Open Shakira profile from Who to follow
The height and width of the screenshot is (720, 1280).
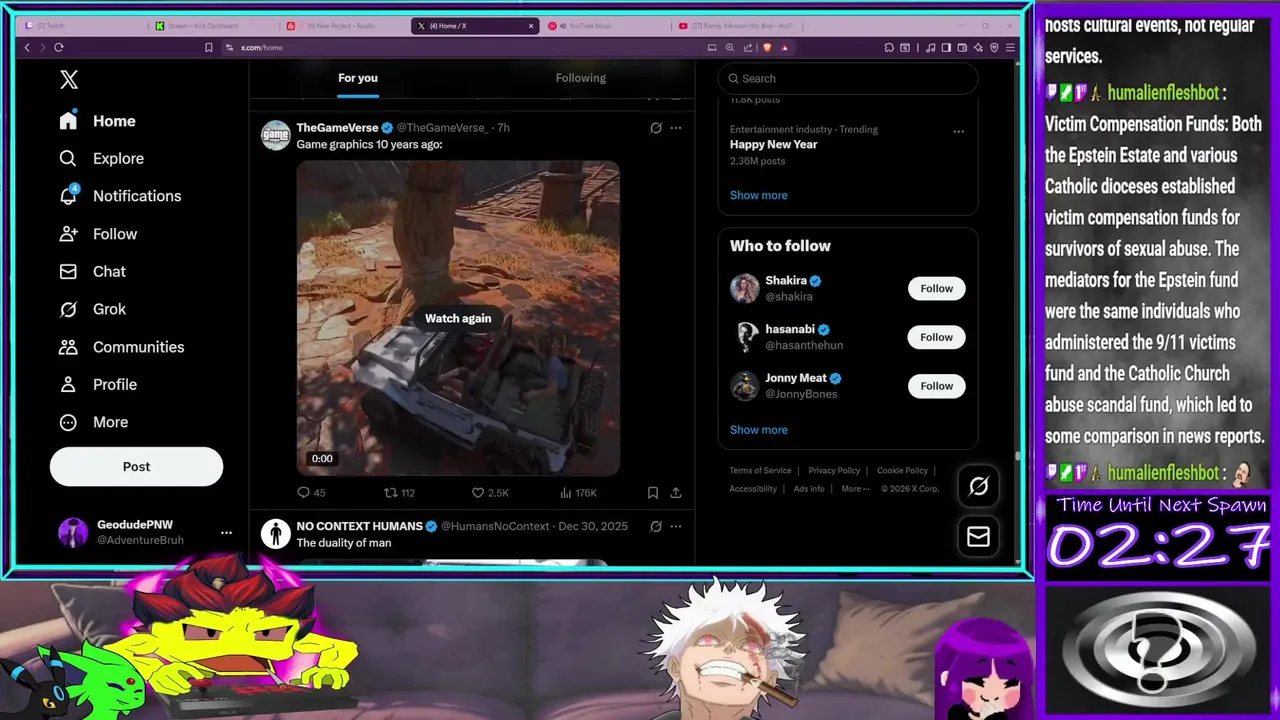(x=786, y=281)
